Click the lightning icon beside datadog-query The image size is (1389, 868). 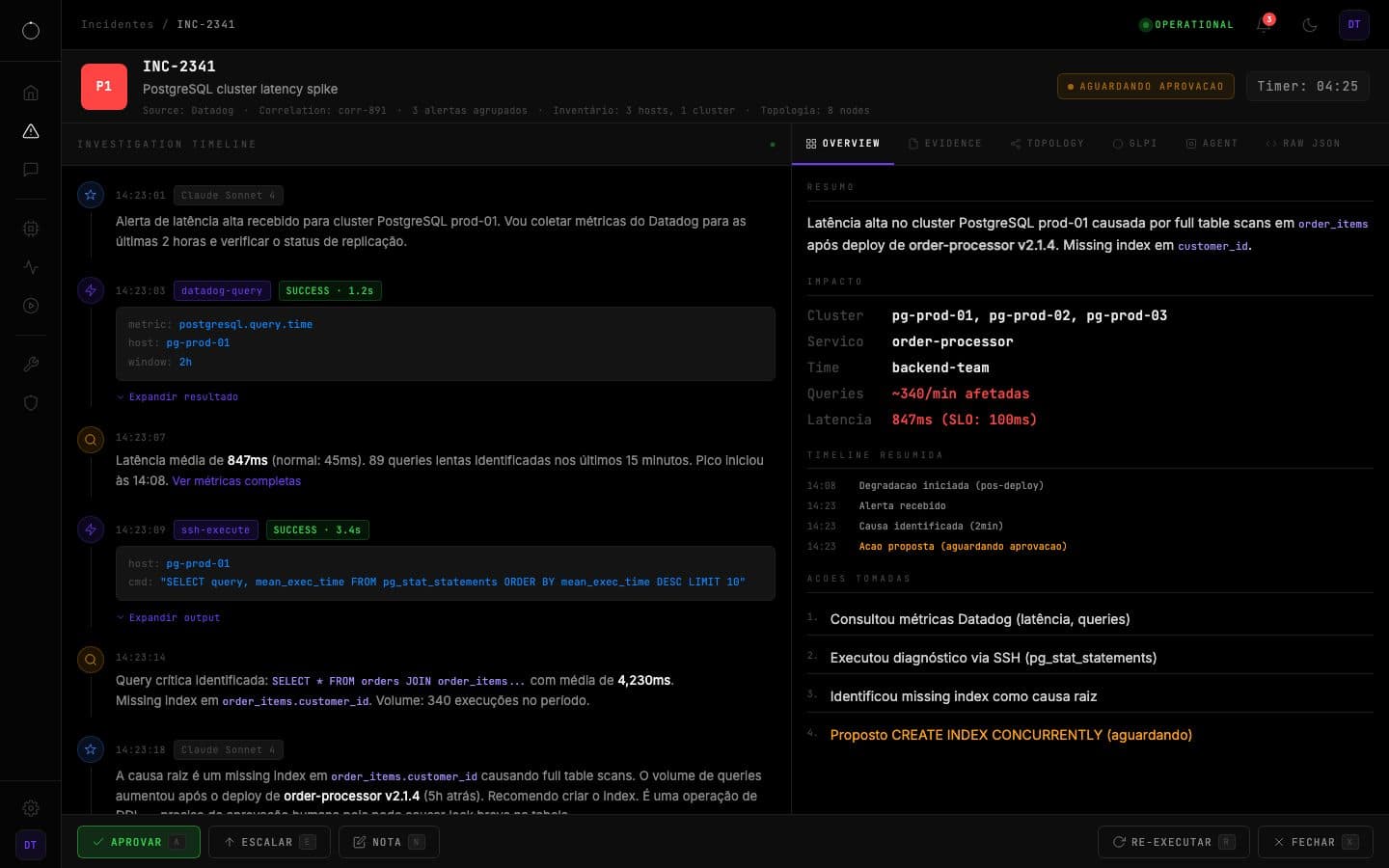pyautogui.click(x=91, y=290)
